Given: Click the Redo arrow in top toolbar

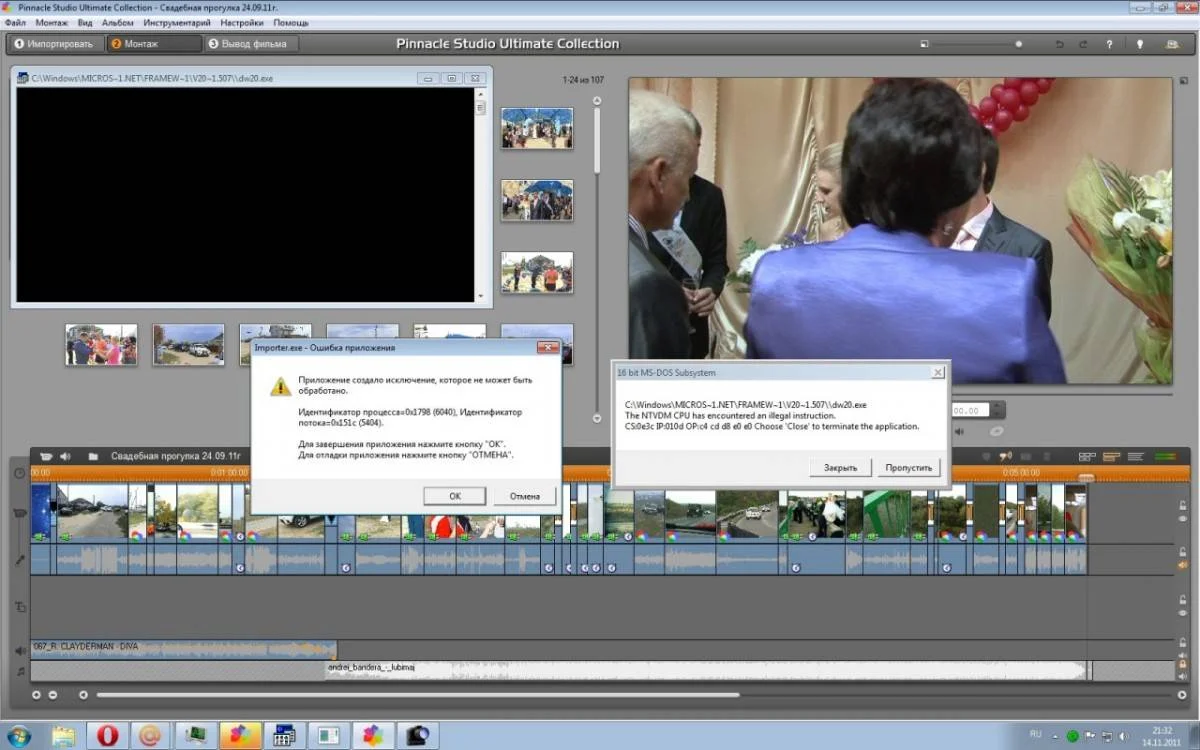Looking at the screenshot, I should click(x=1083, y=44).
